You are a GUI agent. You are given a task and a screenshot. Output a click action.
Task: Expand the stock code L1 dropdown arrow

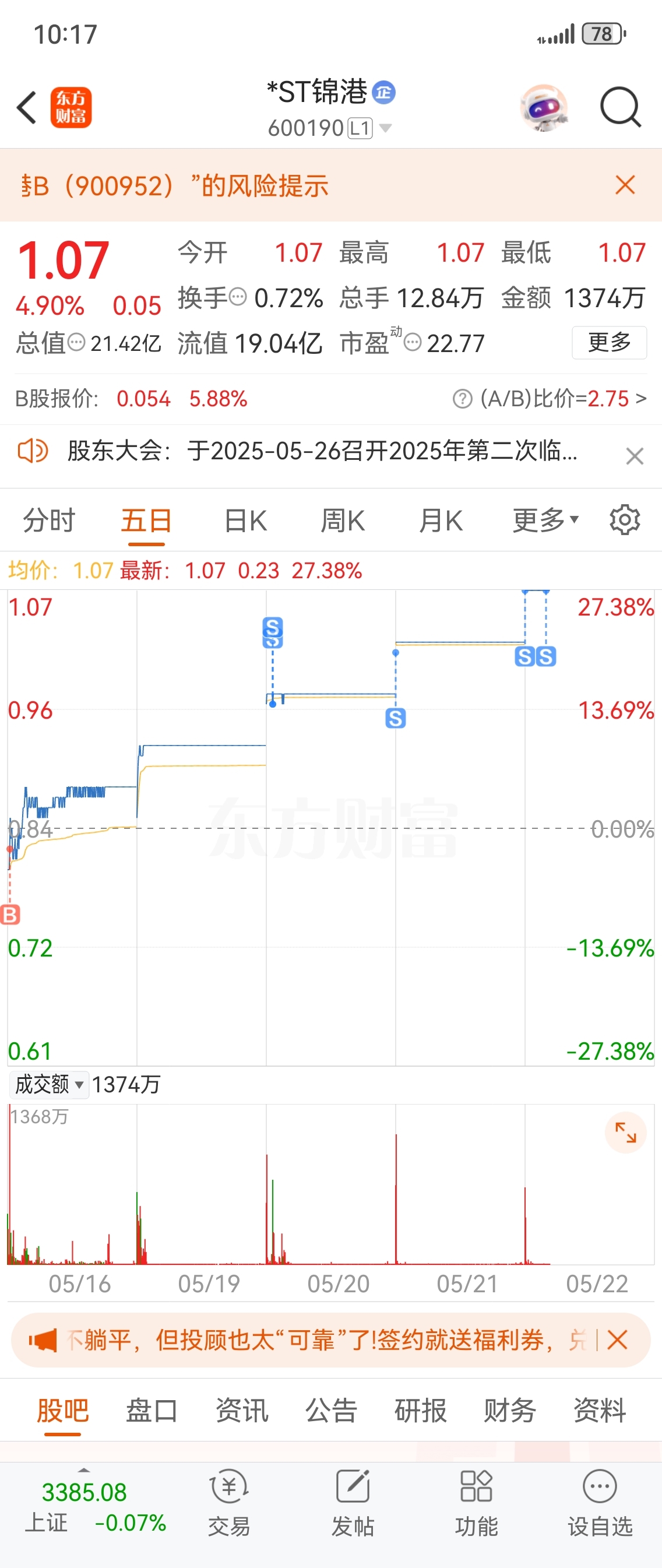tap(385, 128)
